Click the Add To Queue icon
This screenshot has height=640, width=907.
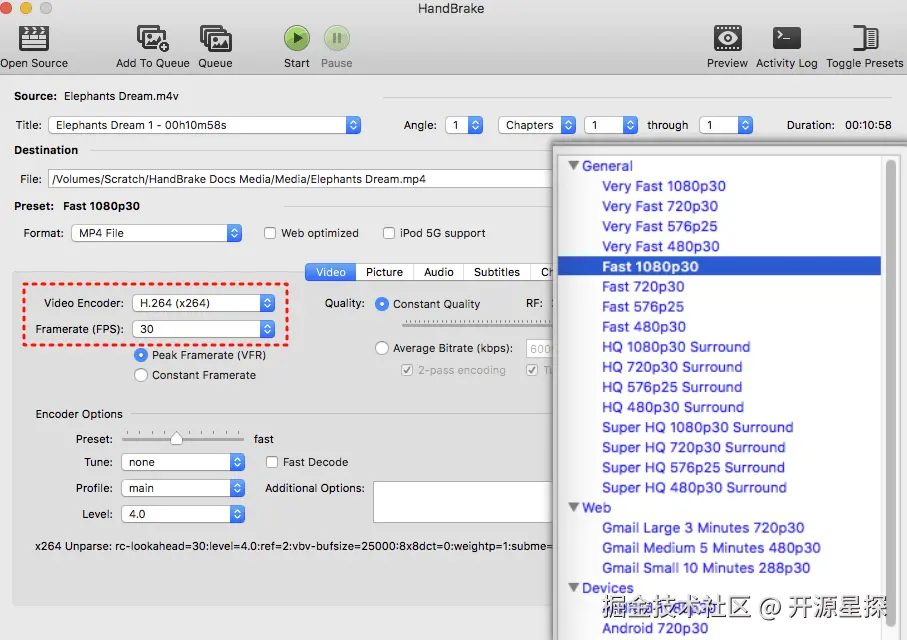pyautogui.click(x=153, y=39)
